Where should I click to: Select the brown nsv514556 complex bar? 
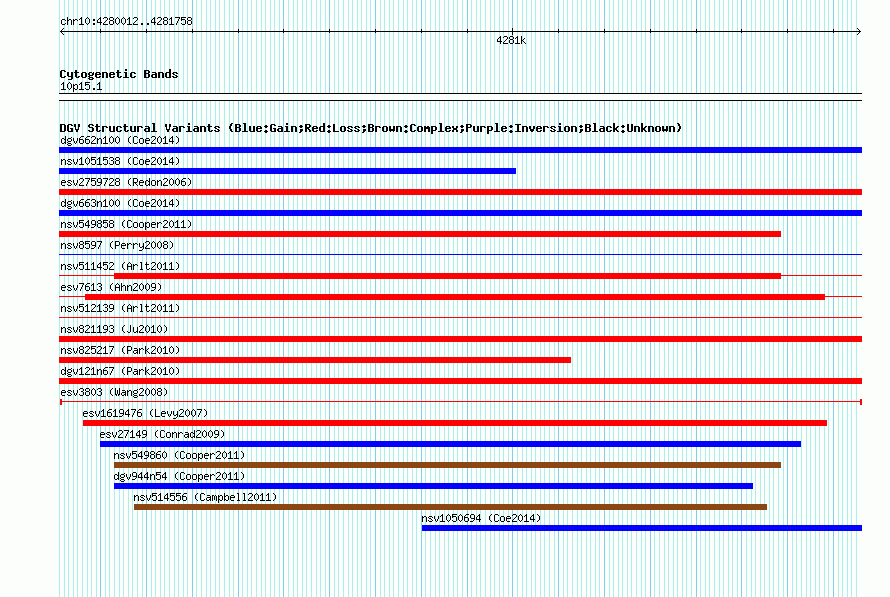[451, 507]
